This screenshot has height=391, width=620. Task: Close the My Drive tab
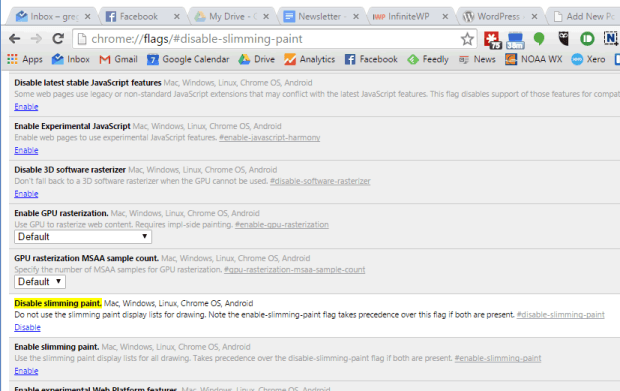coord(266,17)
